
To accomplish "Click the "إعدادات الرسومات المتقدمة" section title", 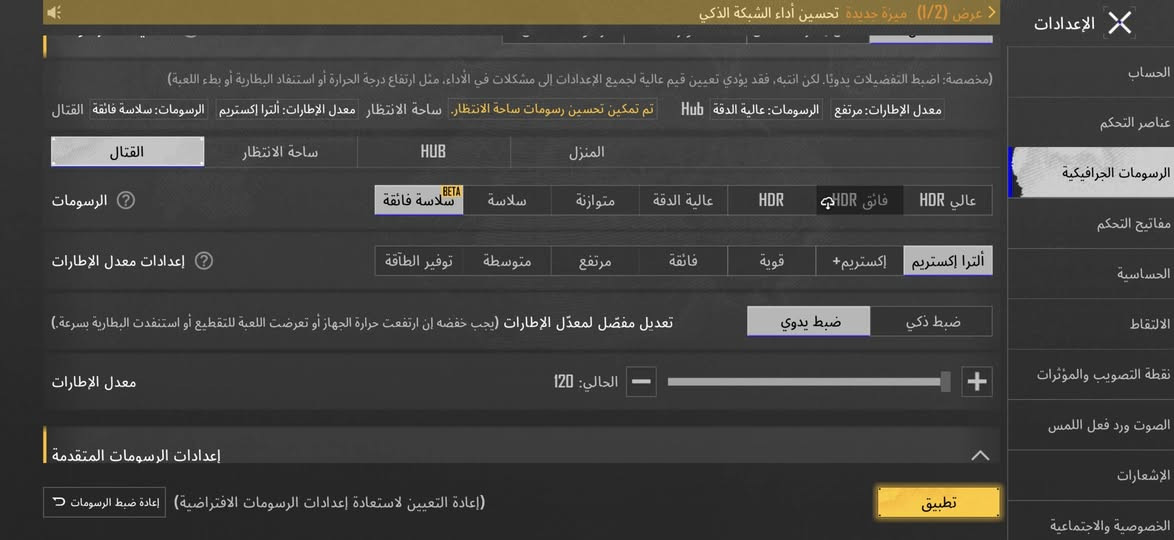I will click(136, 455).
